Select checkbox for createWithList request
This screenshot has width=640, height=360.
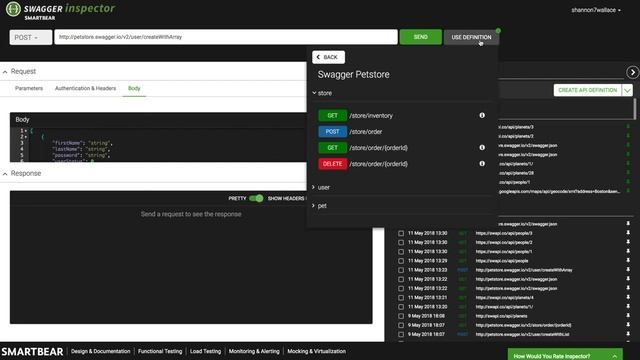[x=401, y=334]
